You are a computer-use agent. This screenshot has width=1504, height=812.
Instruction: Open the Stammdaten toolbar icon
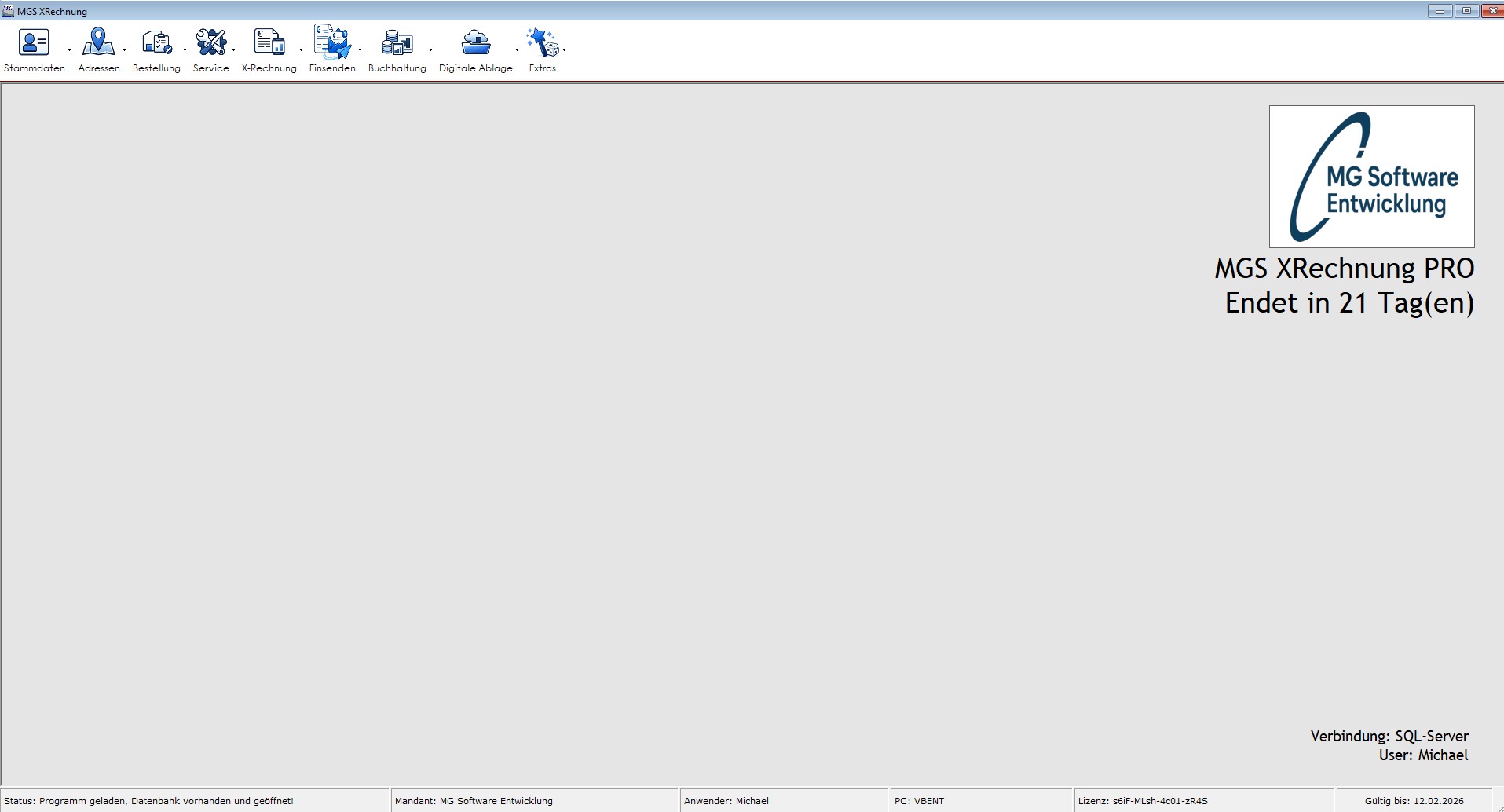(34, 42)
